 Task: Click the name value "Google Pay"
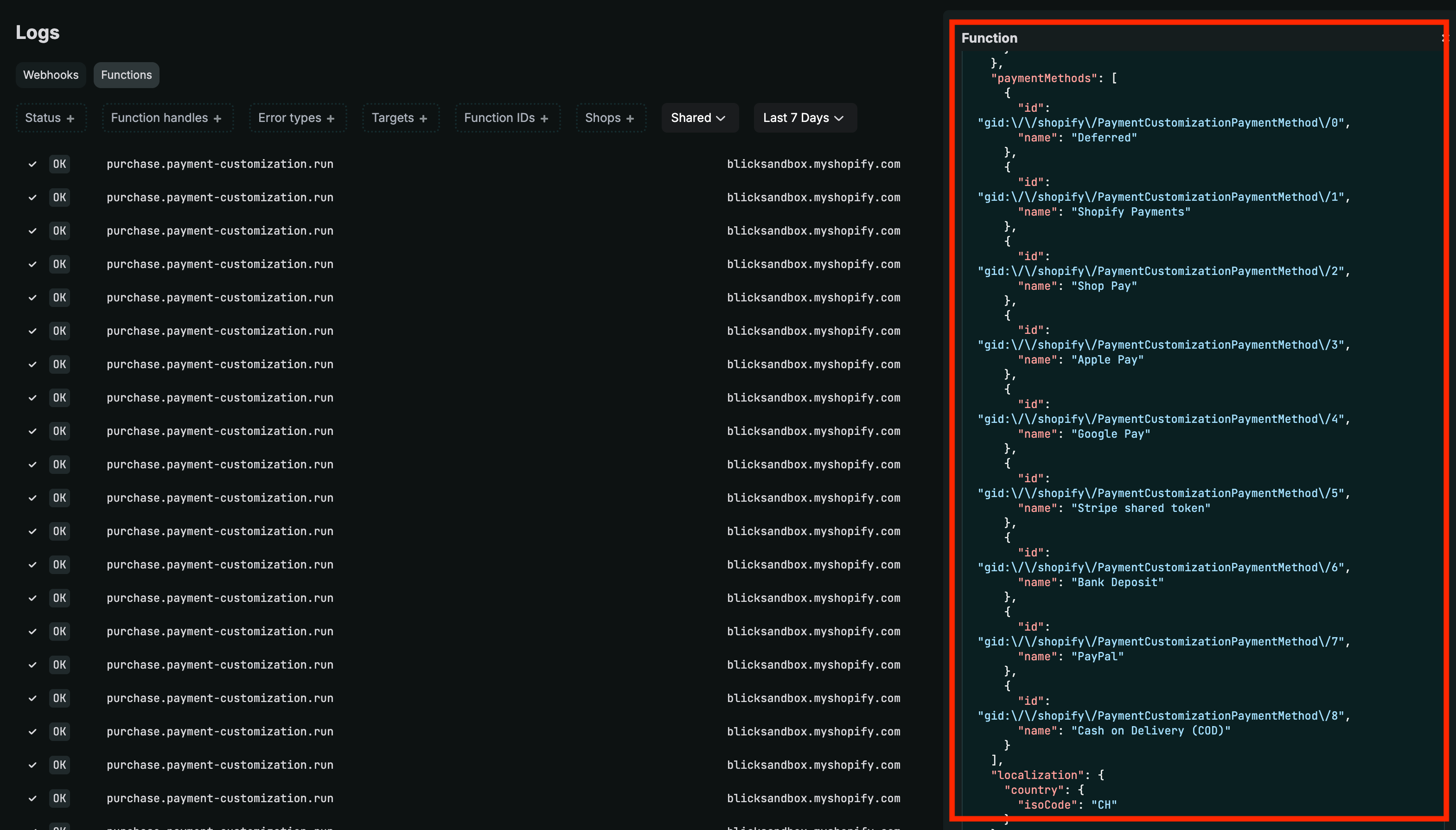tap(1111, 434)
